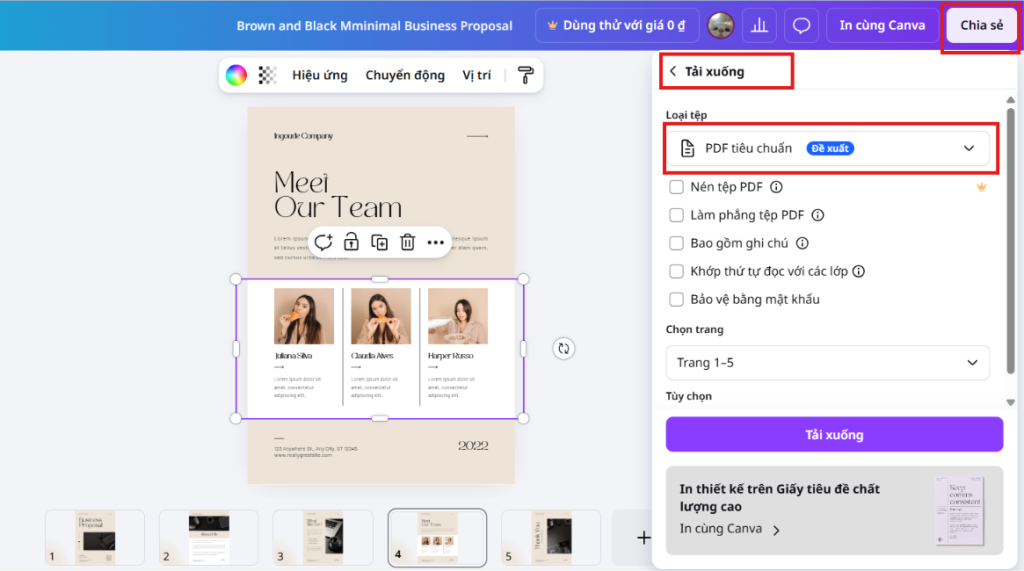The width and height of the screenshot is (1024, 571).
Task: Click the comment with plus icon
Action: 323,242
